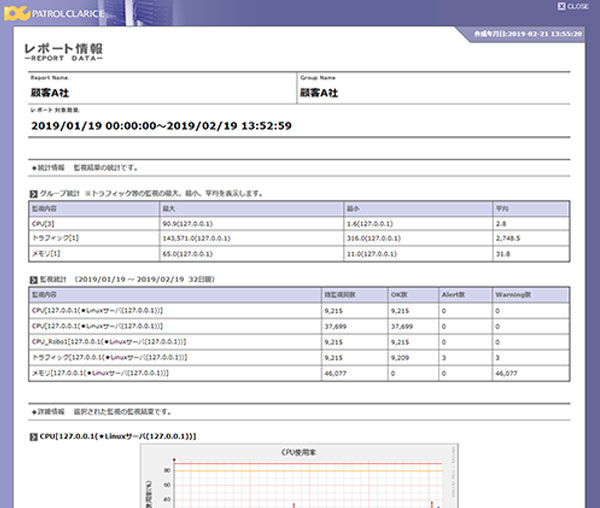Click the トラフィック[127.0.0.1] monitoring row
This screenshot has height=508, width=600.
click(x=299, y=358)
